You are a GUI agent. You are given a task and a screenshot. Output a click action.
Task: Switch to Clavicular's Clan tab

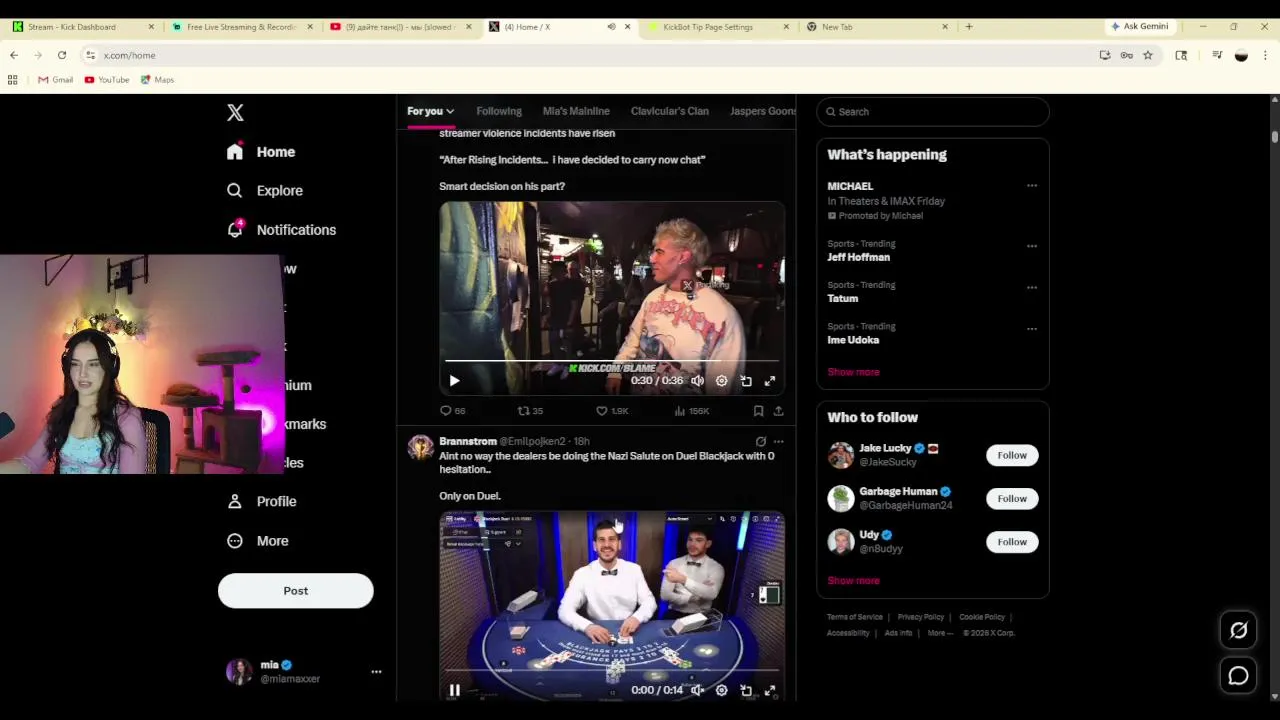(670, 111)
